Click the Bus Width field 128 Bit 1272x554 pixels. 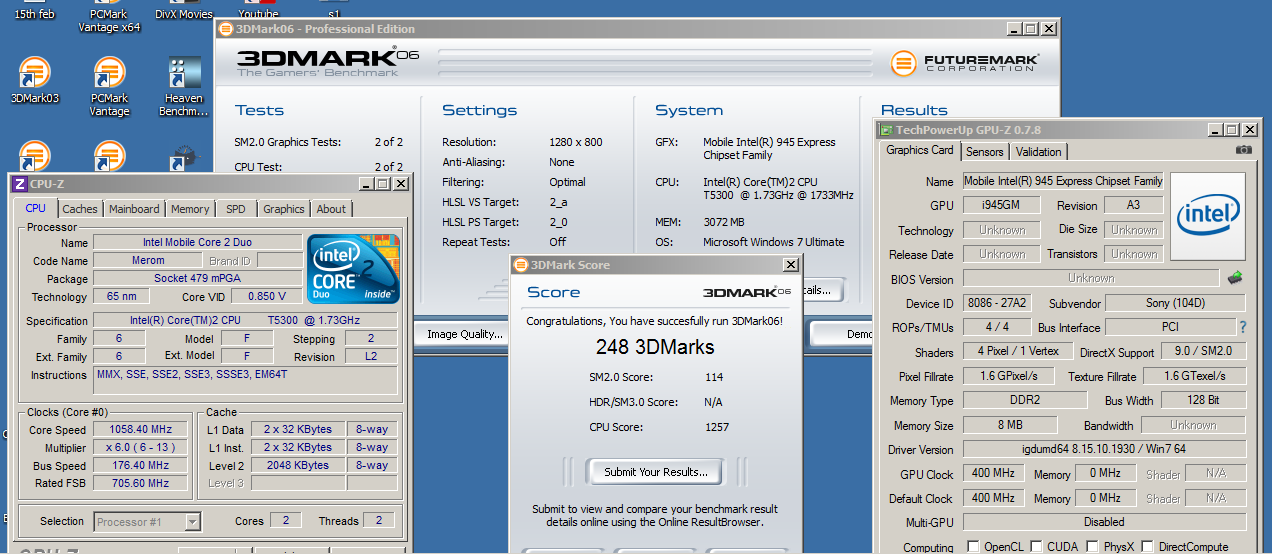pos(1203,401)
